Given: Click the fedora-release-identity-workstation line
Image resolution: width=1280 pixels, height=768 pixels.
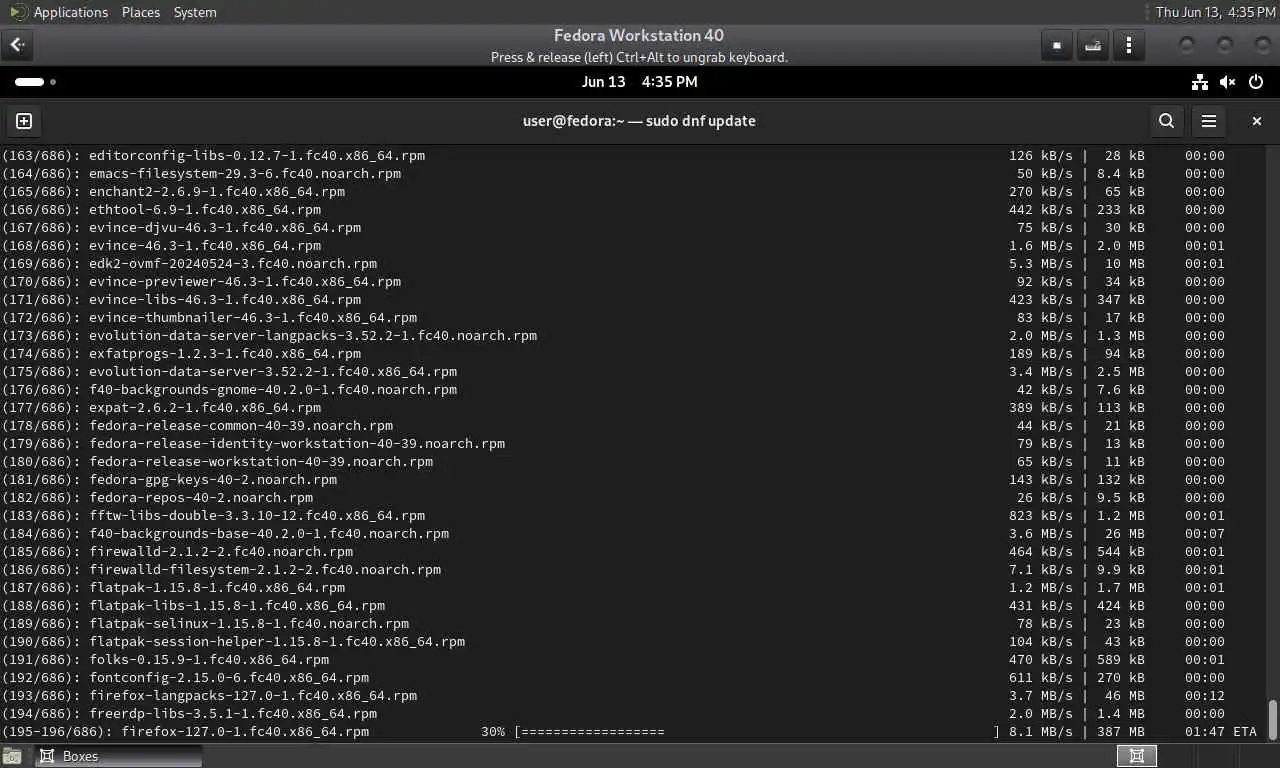Looking at the screenshot, I should 613,444.
